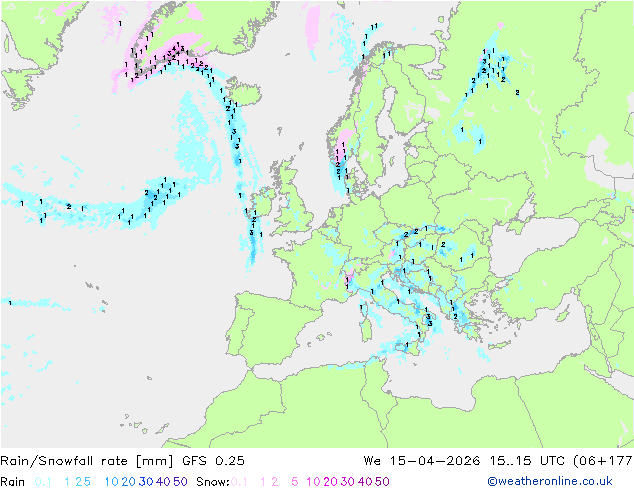
Task: Select the Rain legend value 40
Action: (x=163, y=482)
